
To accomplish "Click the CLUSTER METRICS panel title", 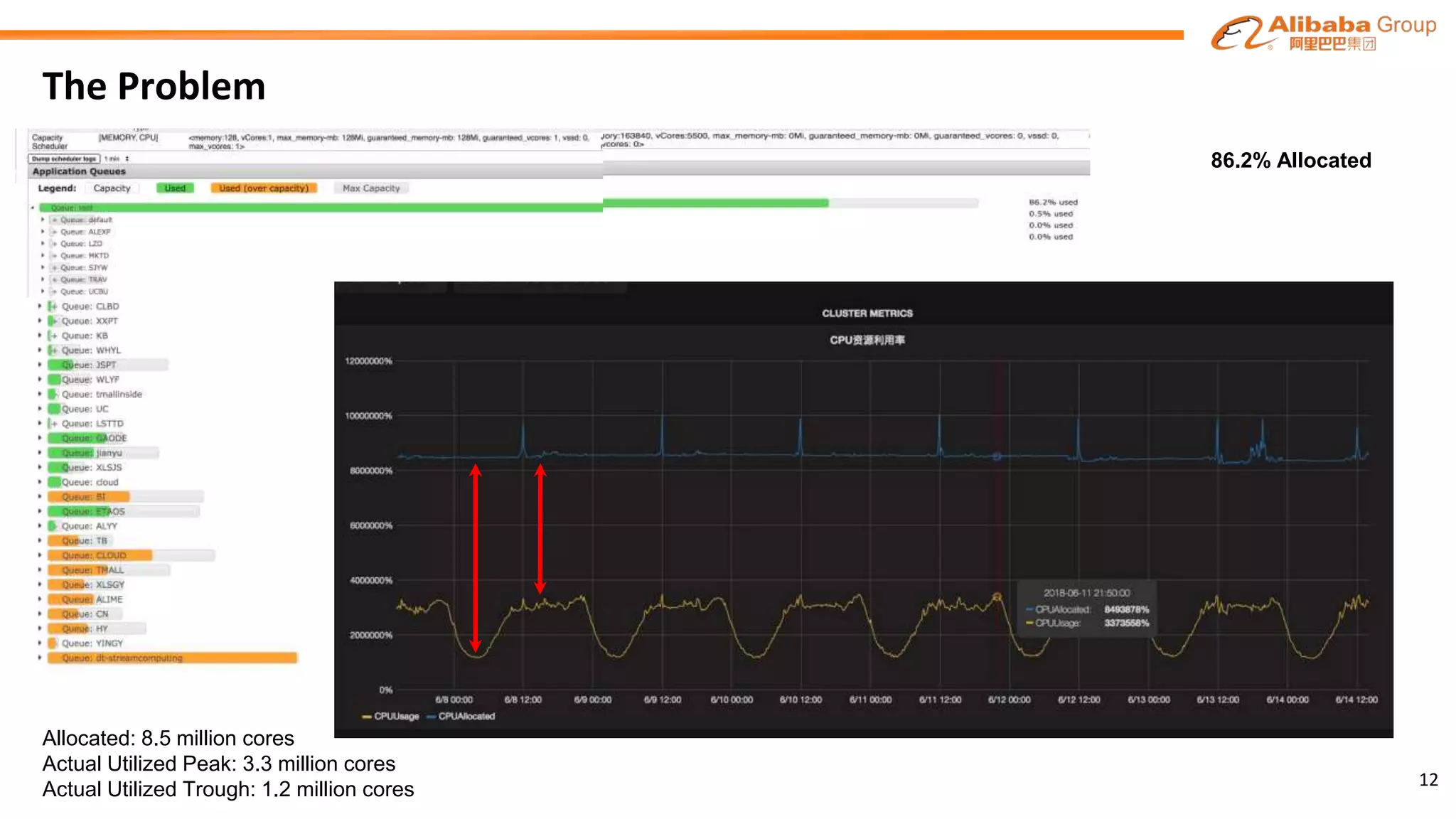I will pos(867,314).
